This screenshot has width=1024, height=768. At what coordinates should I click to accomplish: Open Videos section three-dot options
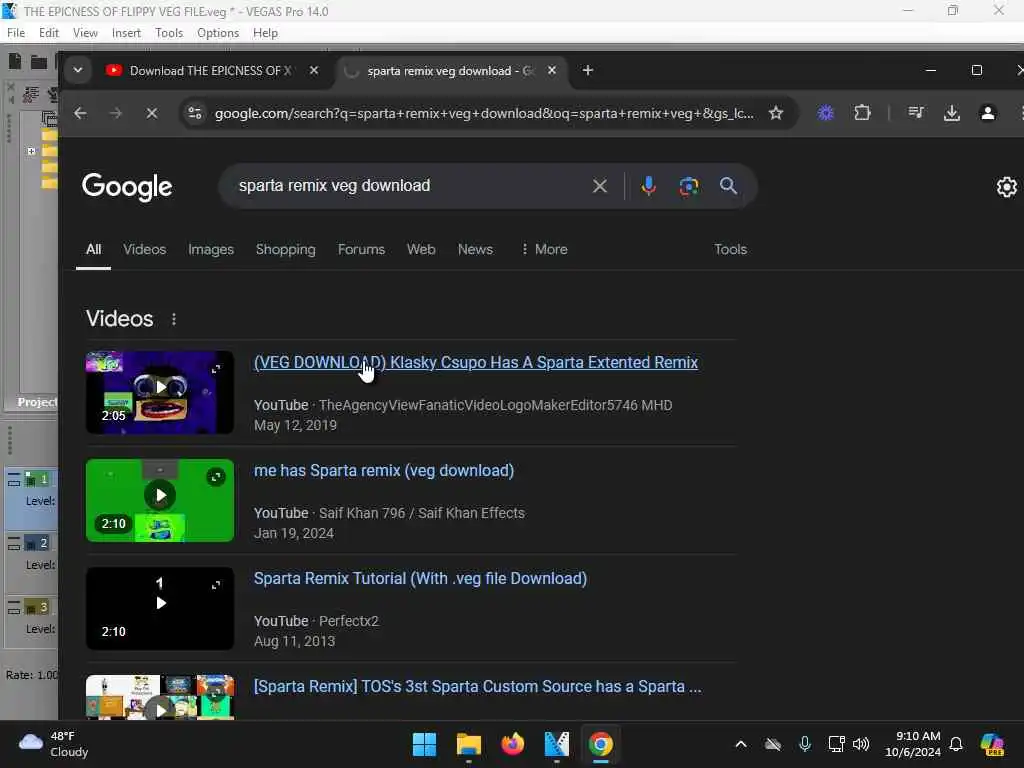pyautogui.click(x=174, y=319)
